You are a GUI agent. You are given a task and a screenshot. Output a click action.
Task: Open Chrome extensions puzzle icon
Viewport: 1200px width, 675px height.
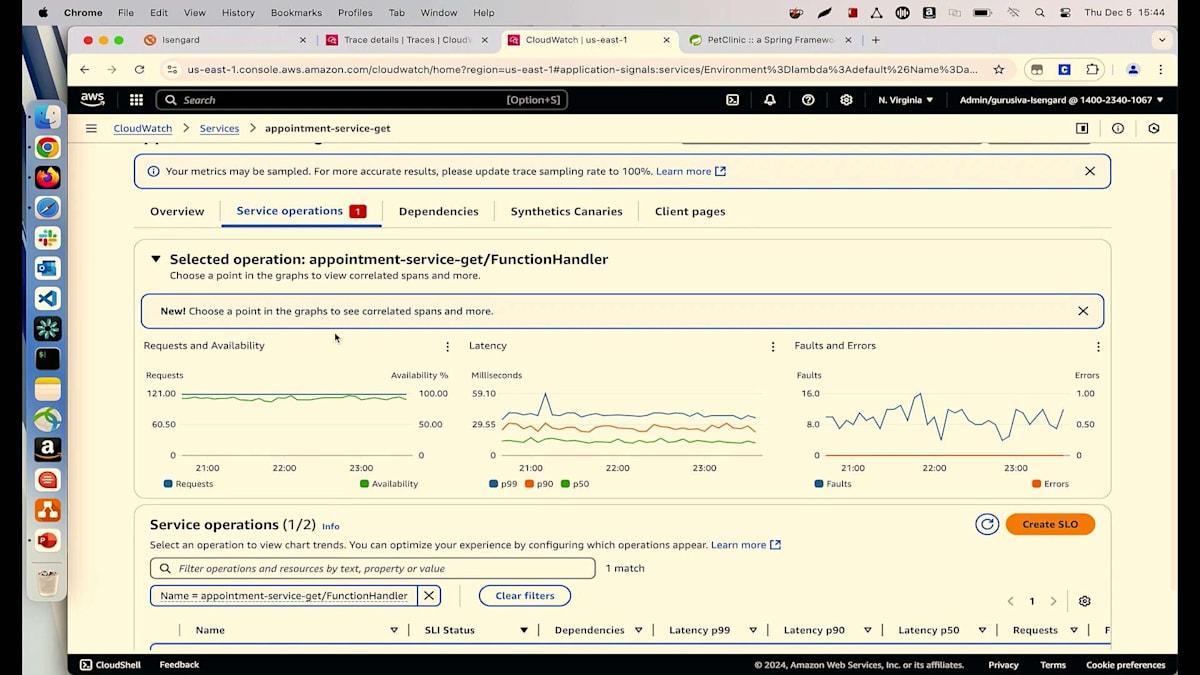pyautogui.click(x=1092, y=69)
